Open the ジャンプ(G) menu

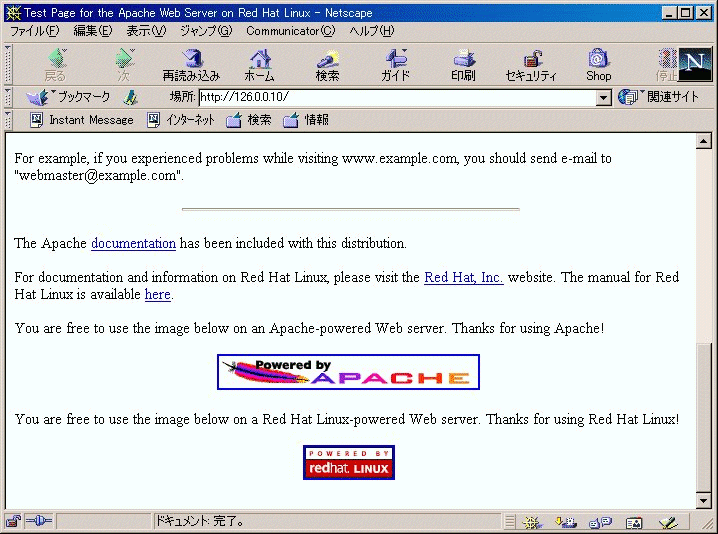pyautogui.click(x=206, y=31)
